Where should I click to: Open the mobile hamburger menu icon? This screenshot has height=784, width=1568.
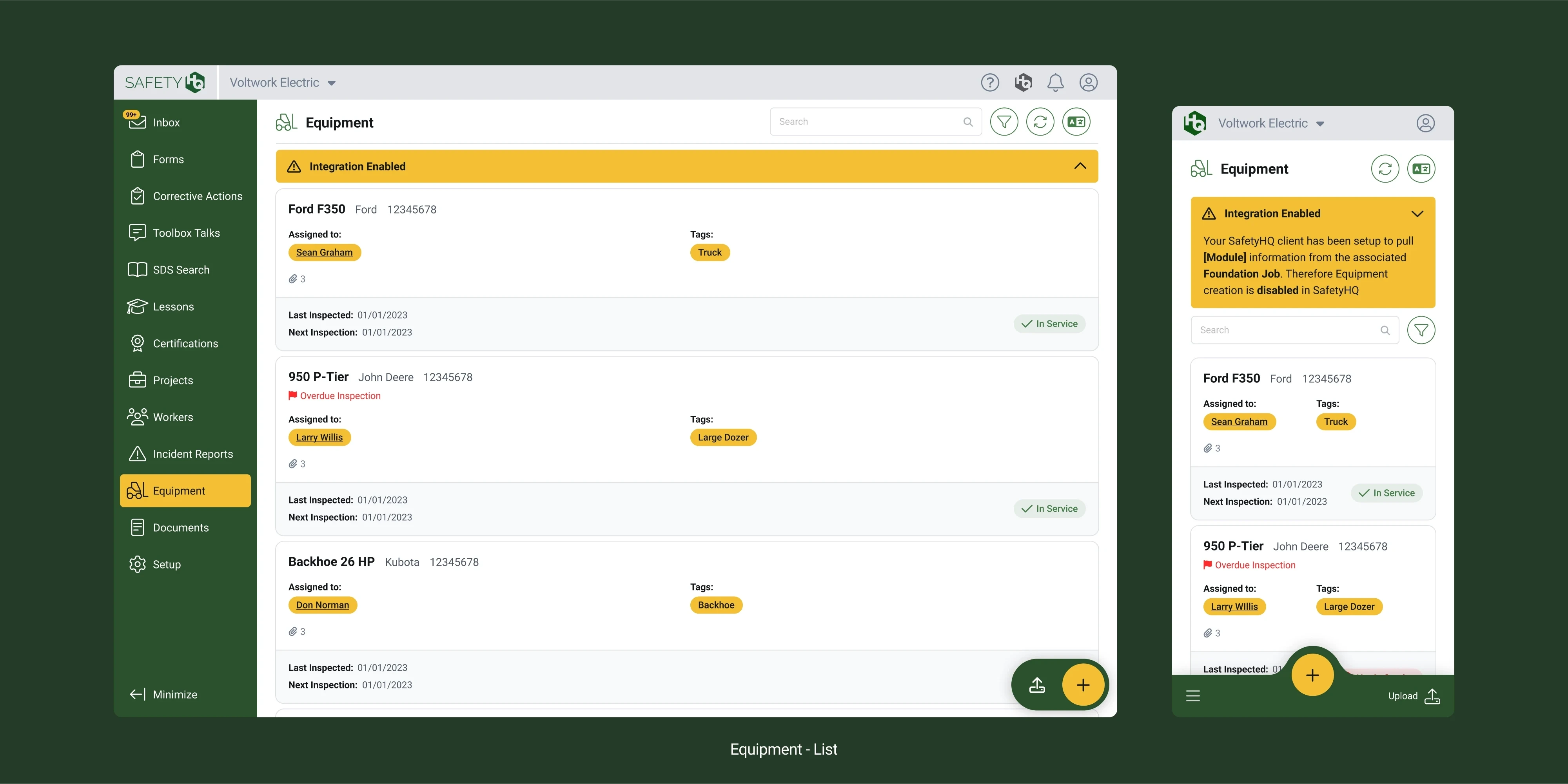tap(1192, 696)
